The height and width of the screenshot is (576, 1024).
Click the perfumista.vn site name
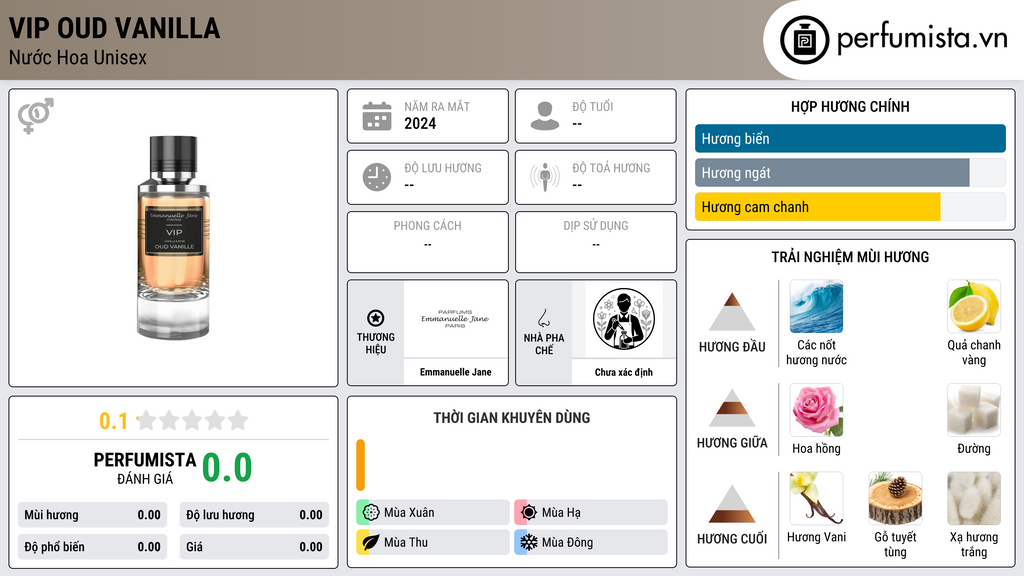[922, 39]
